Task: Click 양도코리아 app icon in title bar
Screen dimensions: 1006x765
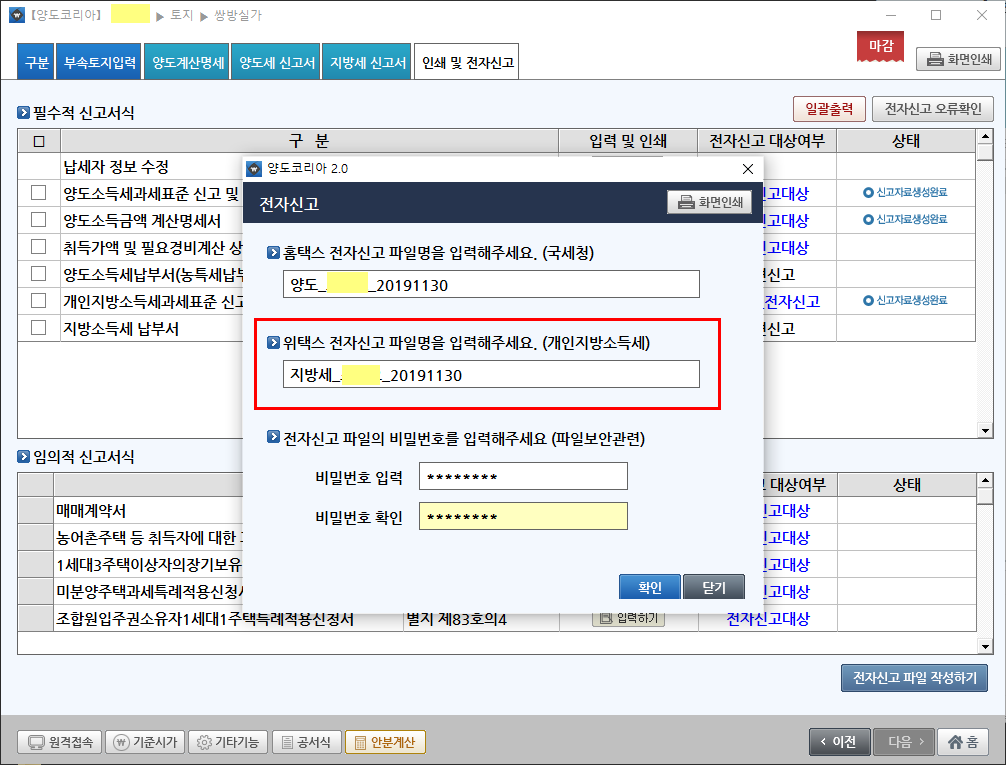Action: point(17,15)
